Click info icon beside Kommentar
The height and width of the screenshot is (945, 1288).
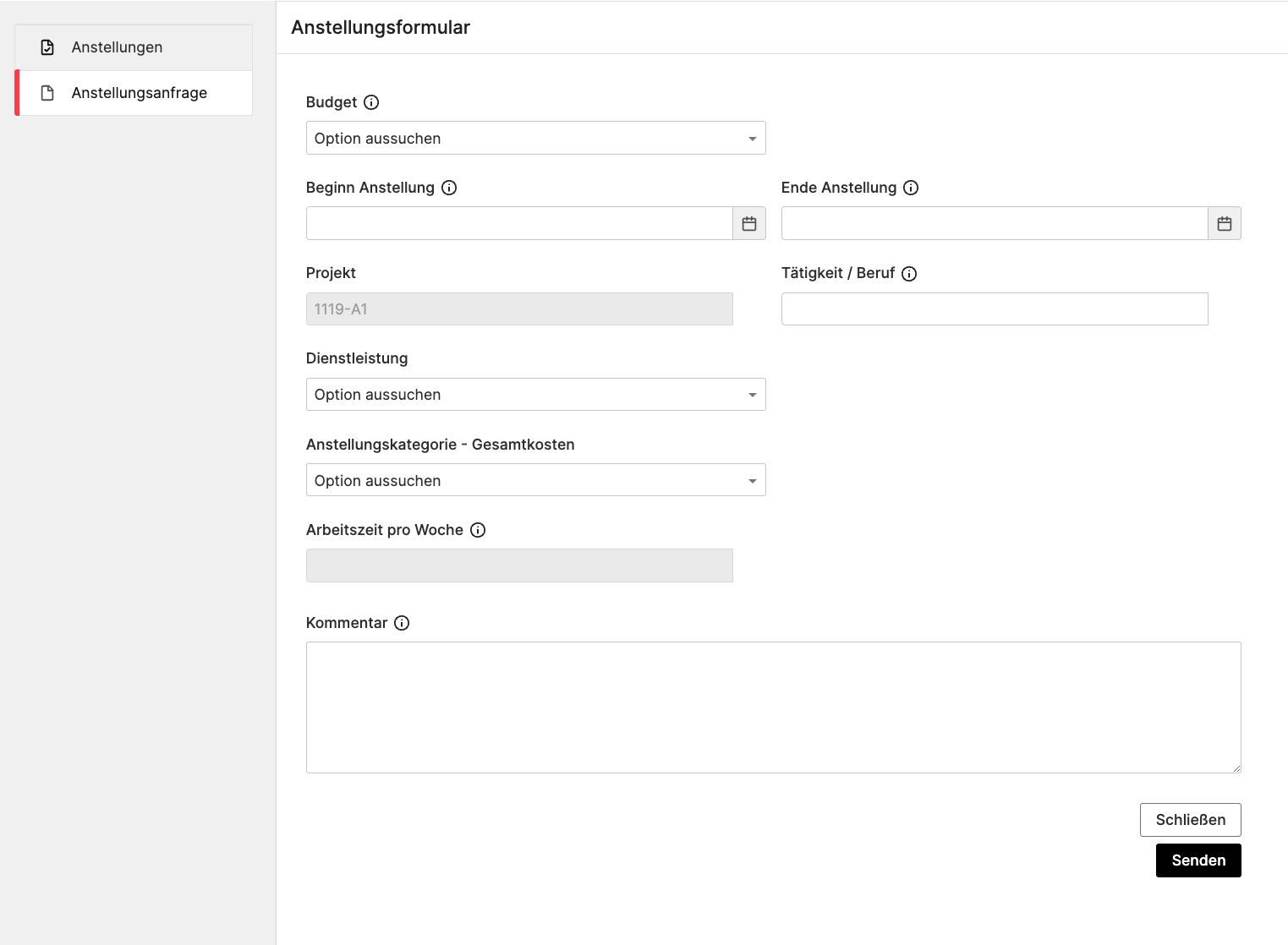click(402, 623)
